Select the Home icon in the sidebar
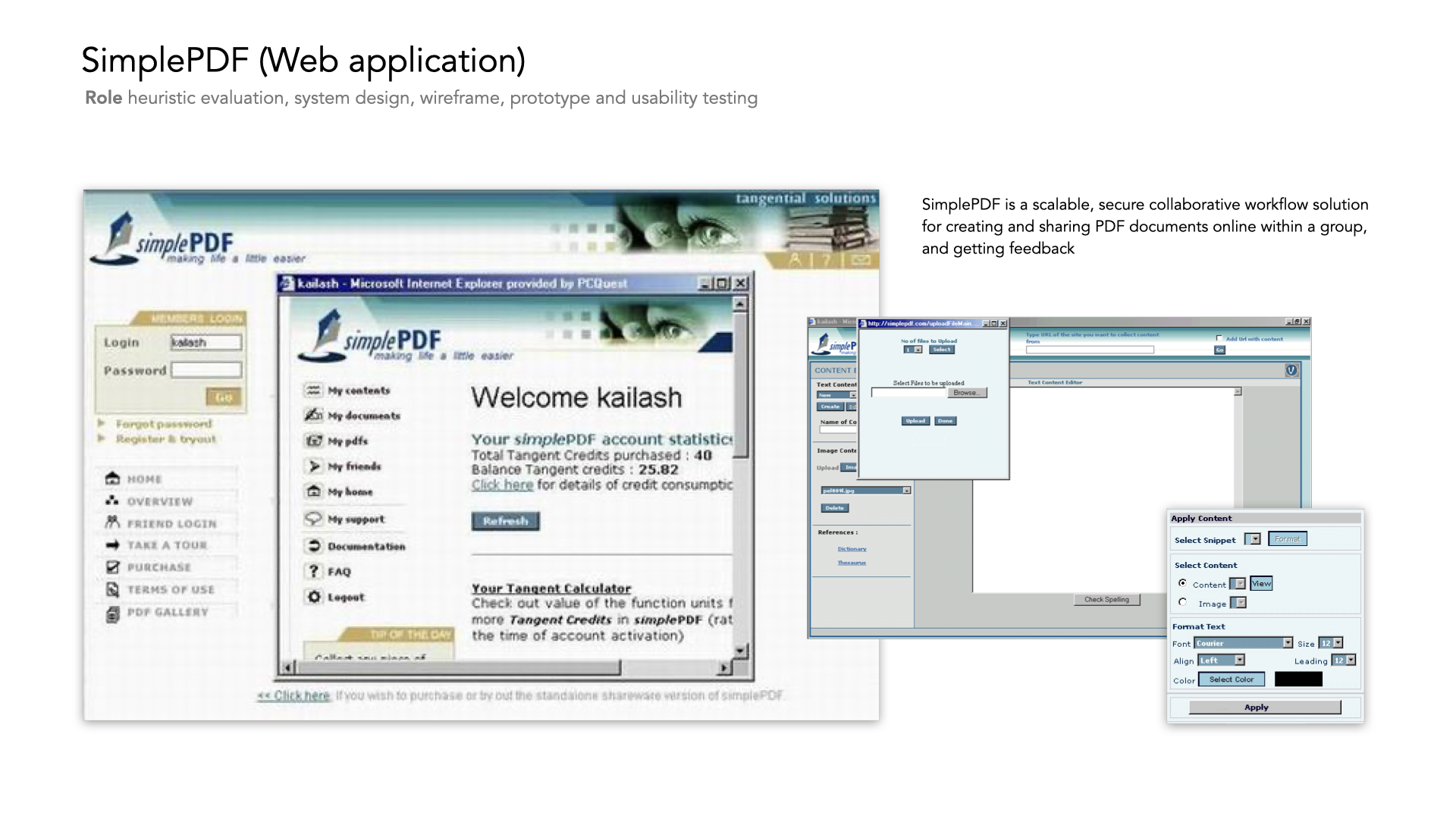 pyautogui.click(x=112, y=479)
